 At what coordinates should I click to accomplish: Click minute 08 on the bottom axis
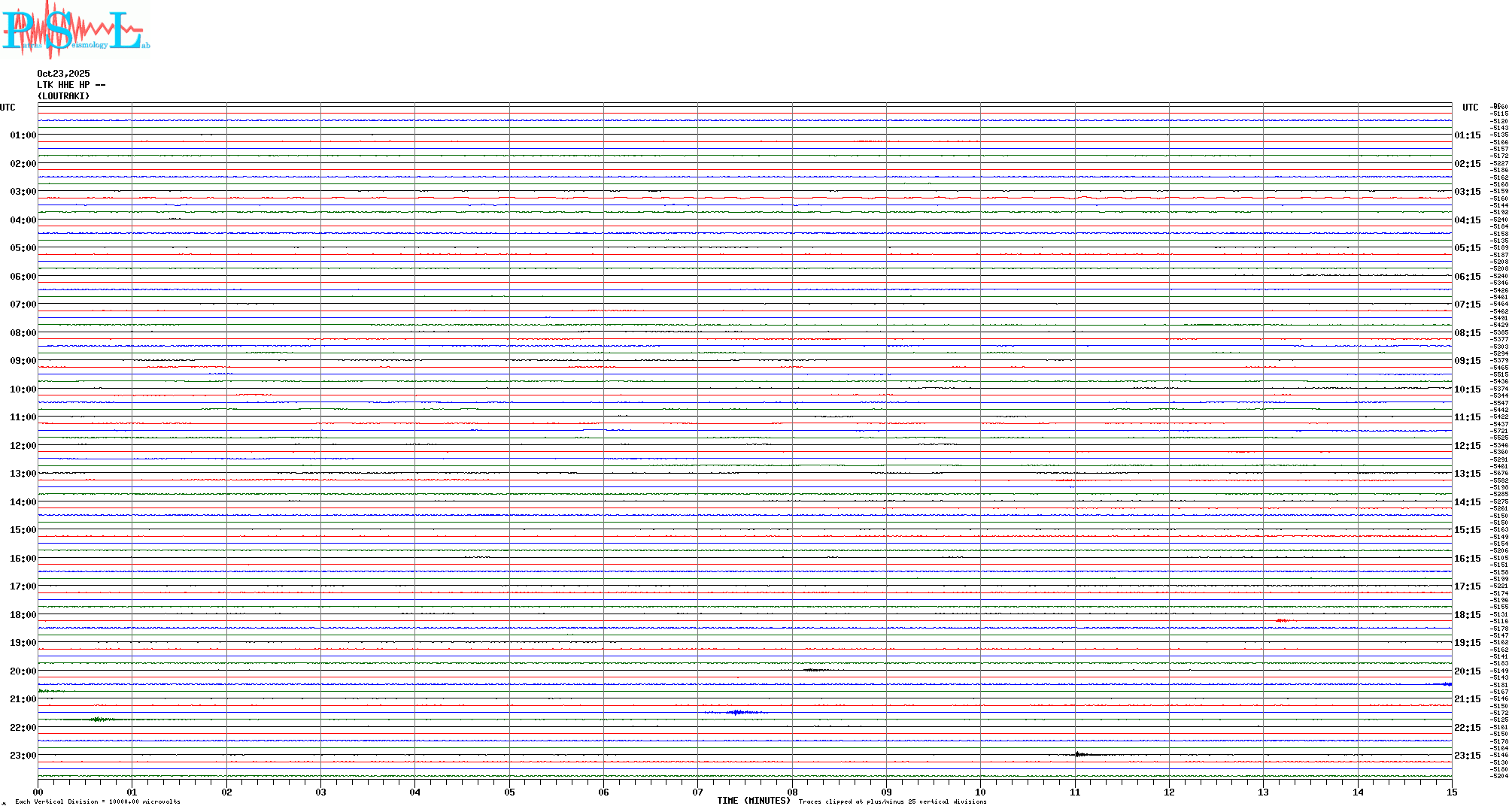coord(792,792)
